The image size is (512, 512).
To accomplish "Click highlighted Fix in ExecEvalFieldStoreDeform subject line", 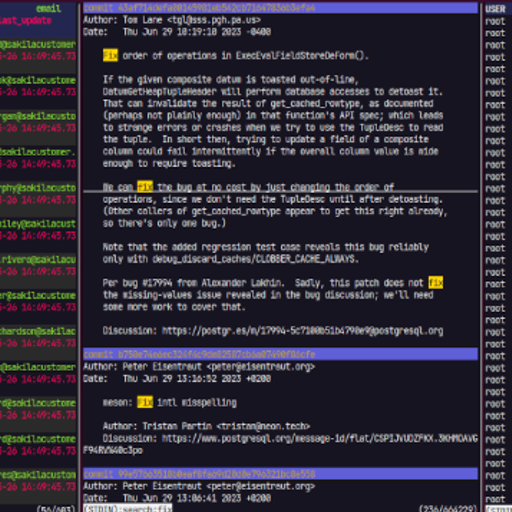I will coord(110,55).
